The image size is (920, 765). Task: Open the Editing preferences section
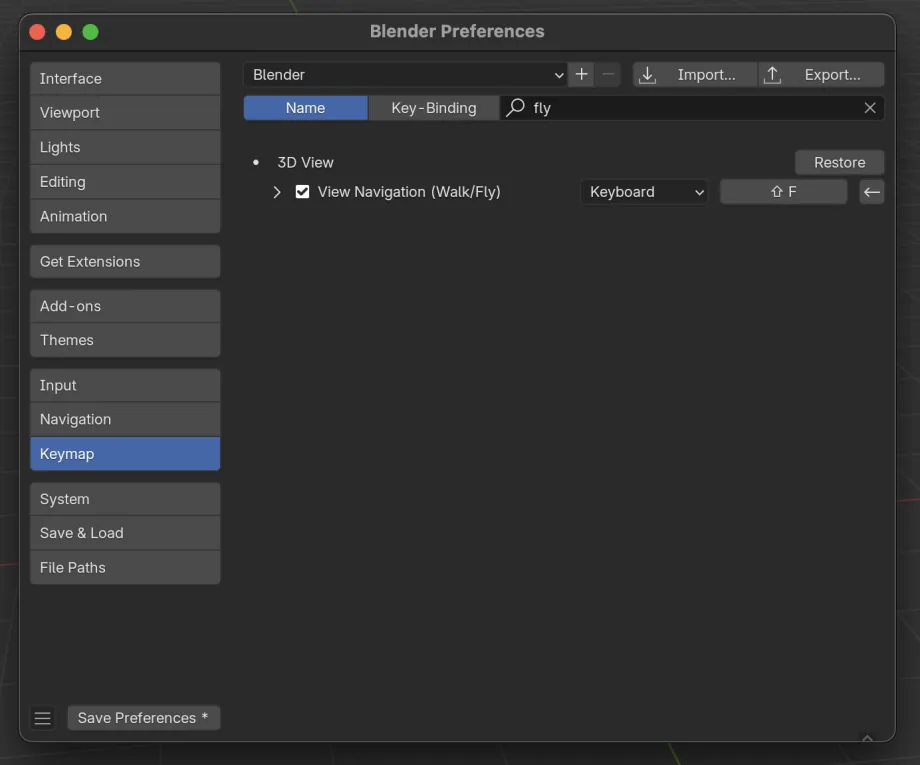click(x=125, y=182)
